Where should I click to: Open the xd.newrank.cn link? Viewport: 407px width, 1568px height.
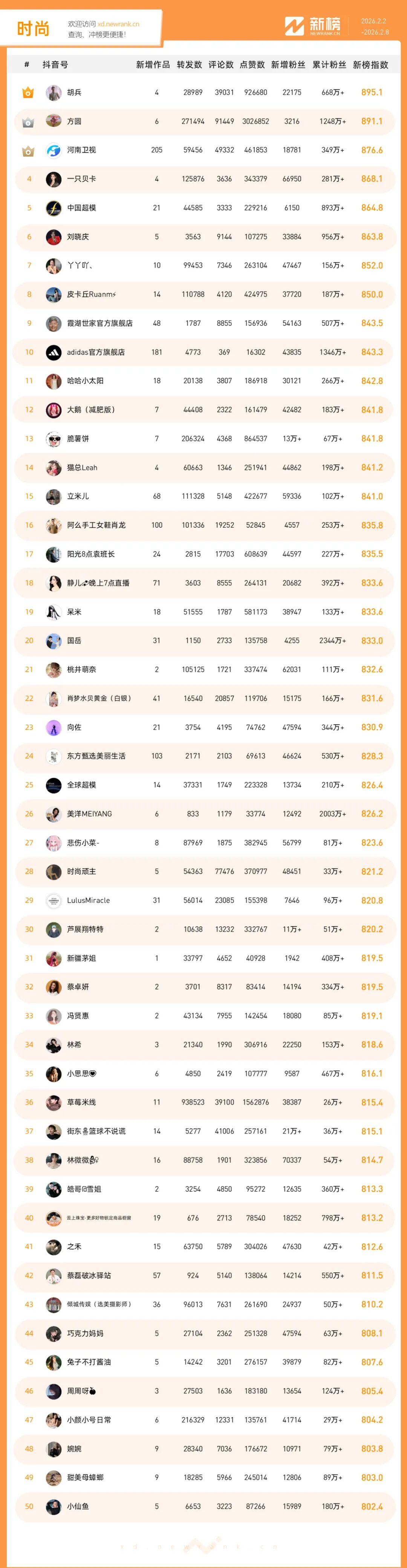pos(118,25)
